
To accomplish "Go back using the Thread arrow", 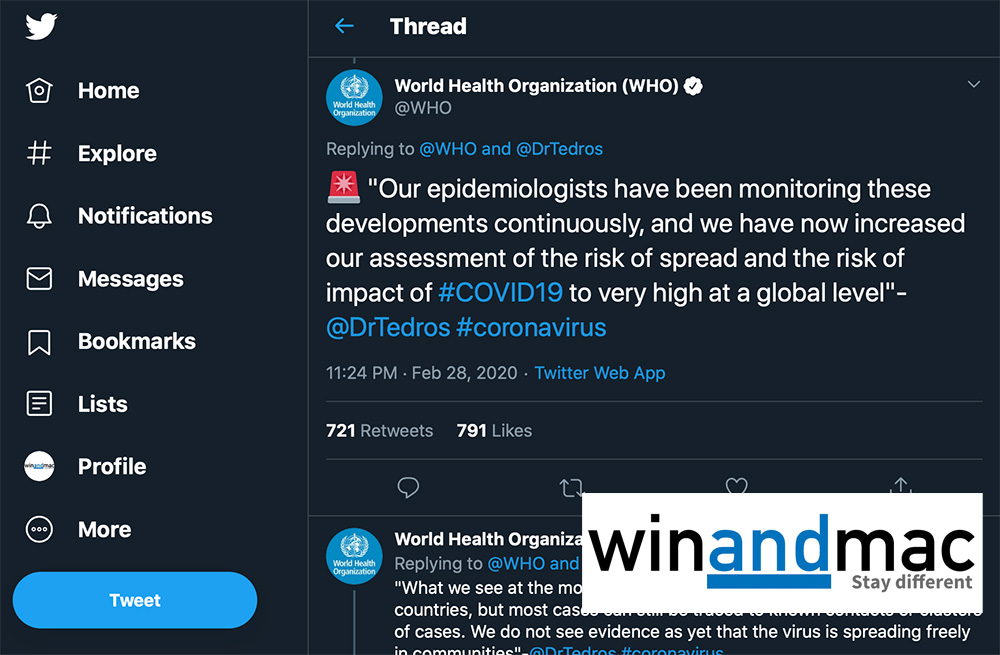I will (x=344, y=26).
